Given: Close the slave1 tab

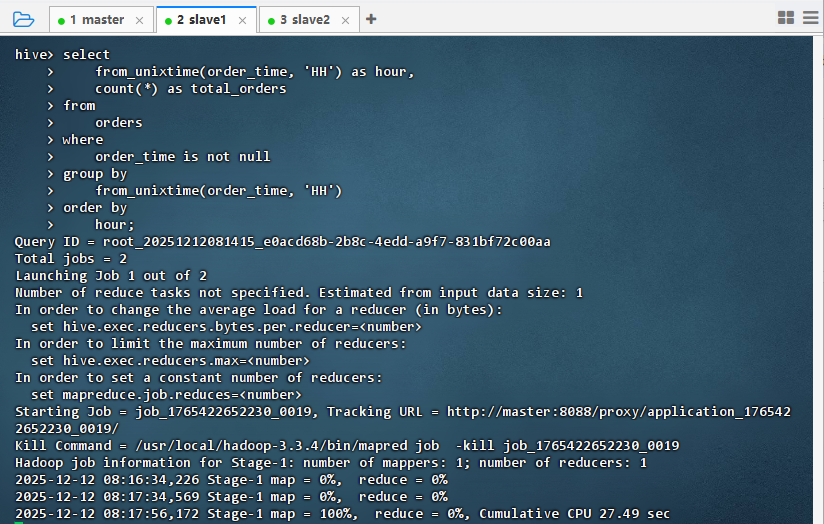Looking at the screenshot, I should 242,20.
